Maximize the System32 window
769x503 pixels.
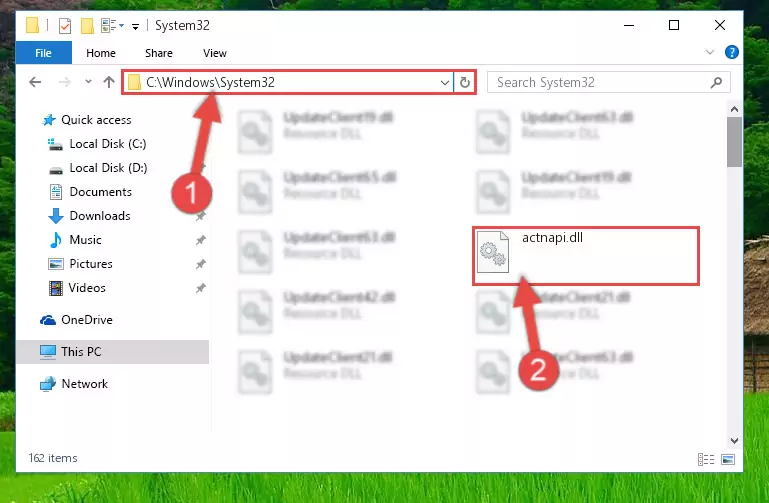point(674,25)
